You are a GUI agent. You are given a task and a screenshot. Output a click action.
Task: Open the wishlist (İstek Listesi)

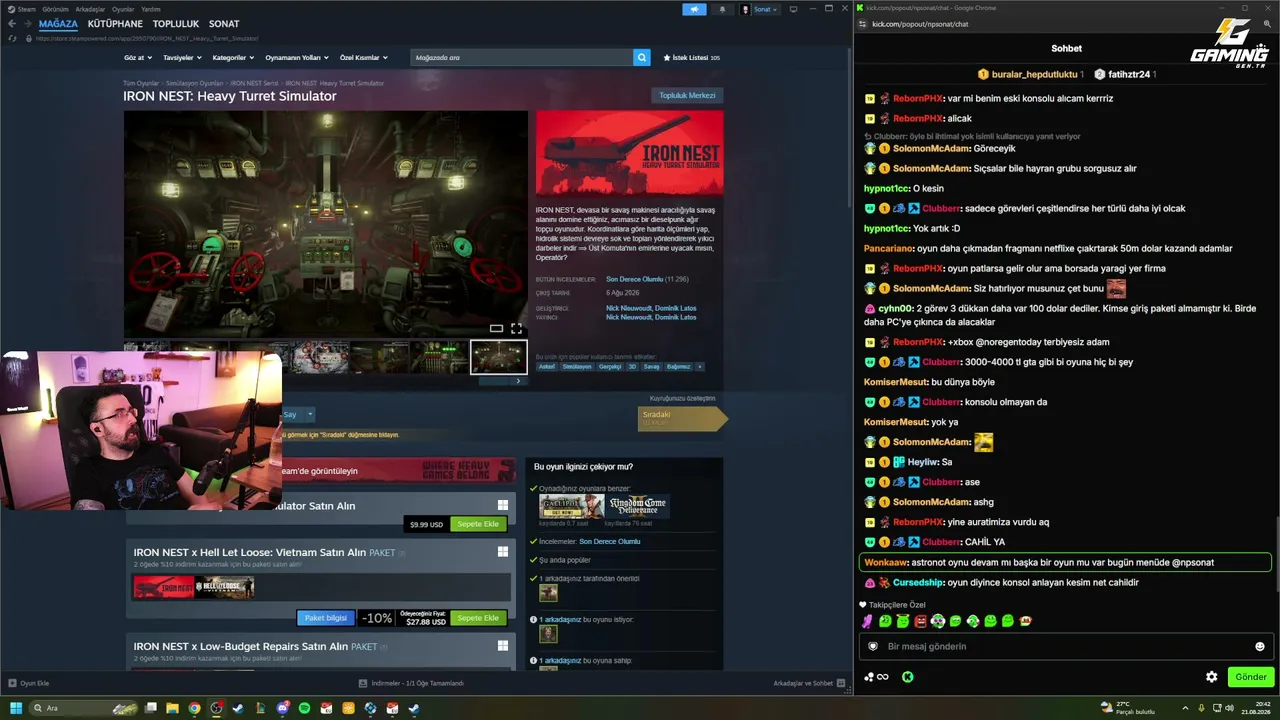point(691,58)
